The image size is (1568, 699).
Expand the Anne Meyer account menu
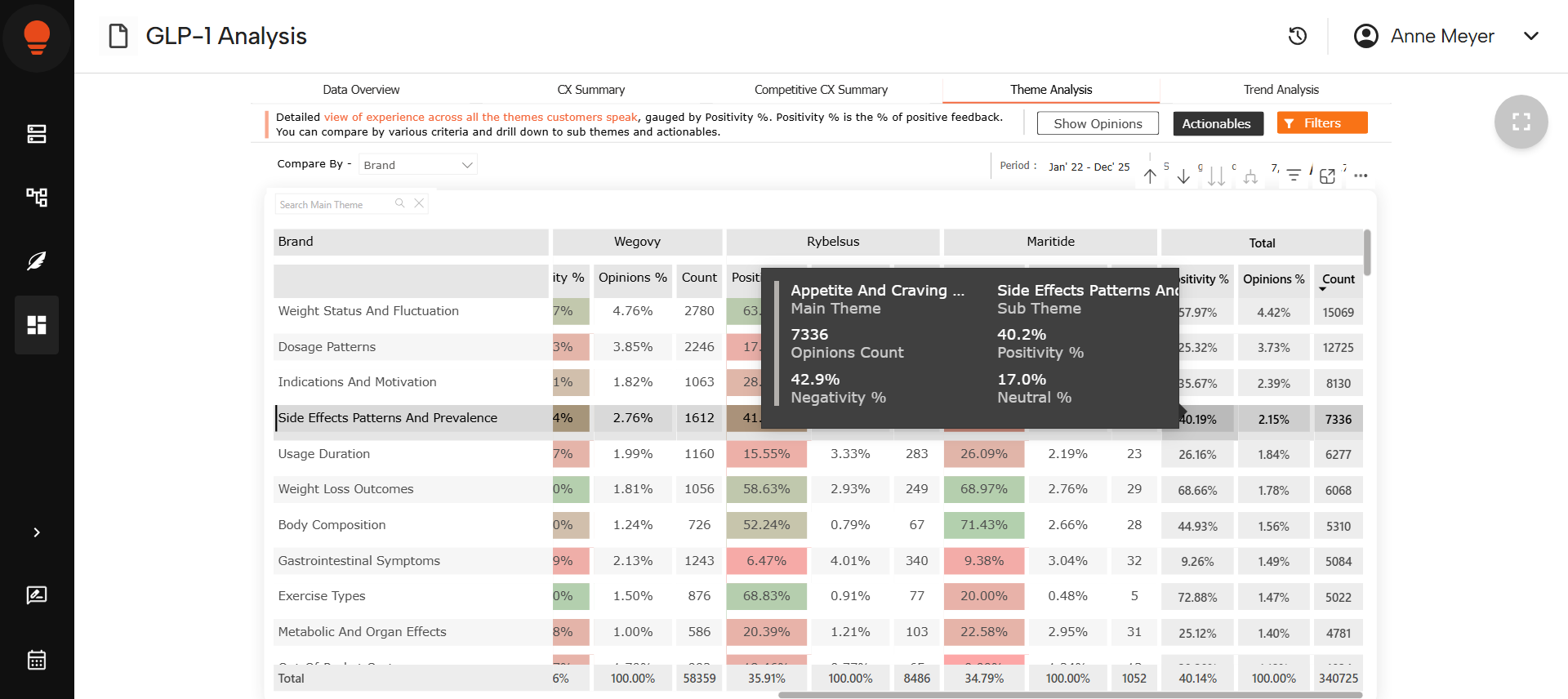click(1531, 36)
